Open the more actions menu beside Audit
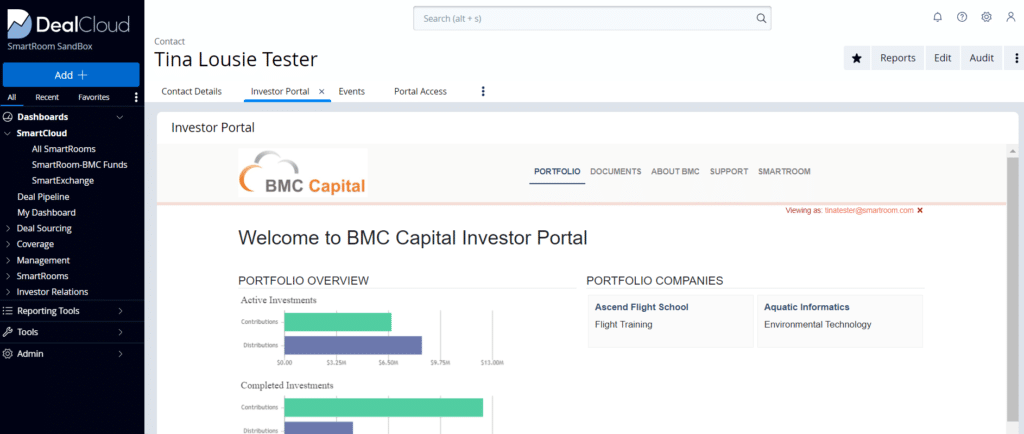This screenshot has width=1024, height=434. pos(1016,58)
